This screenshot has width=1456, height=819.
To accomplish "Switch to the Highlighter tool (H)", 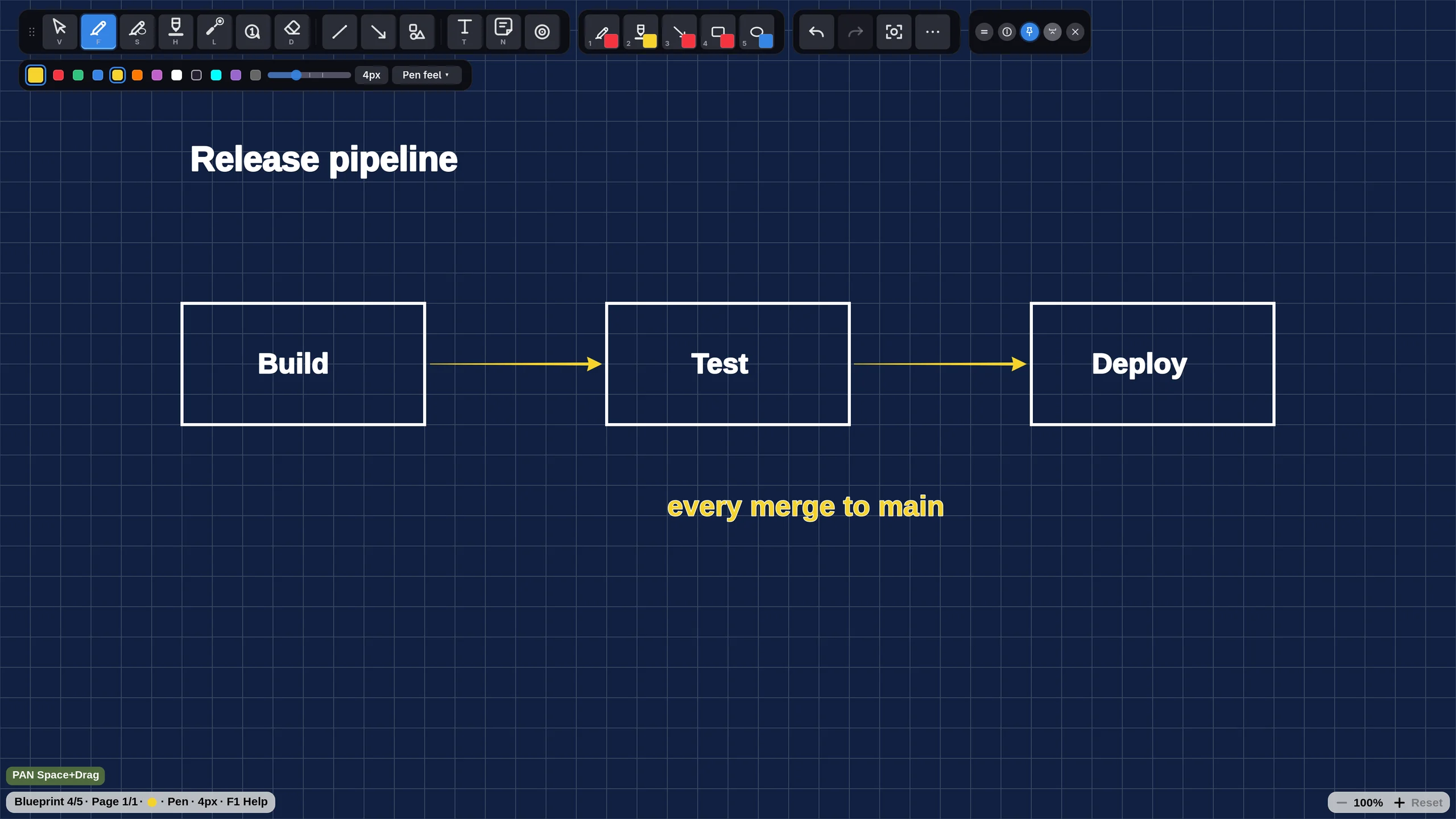I will coord(176,32).
